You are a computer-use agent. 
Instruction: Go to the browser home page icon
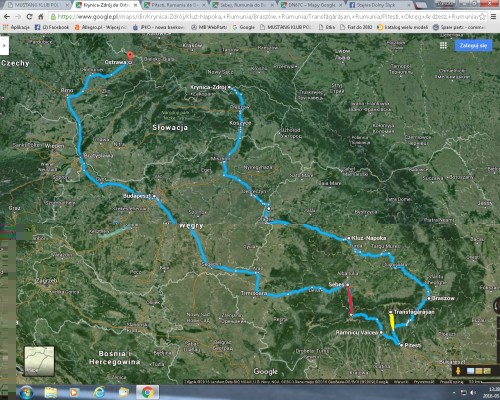(x=41, y=17)
